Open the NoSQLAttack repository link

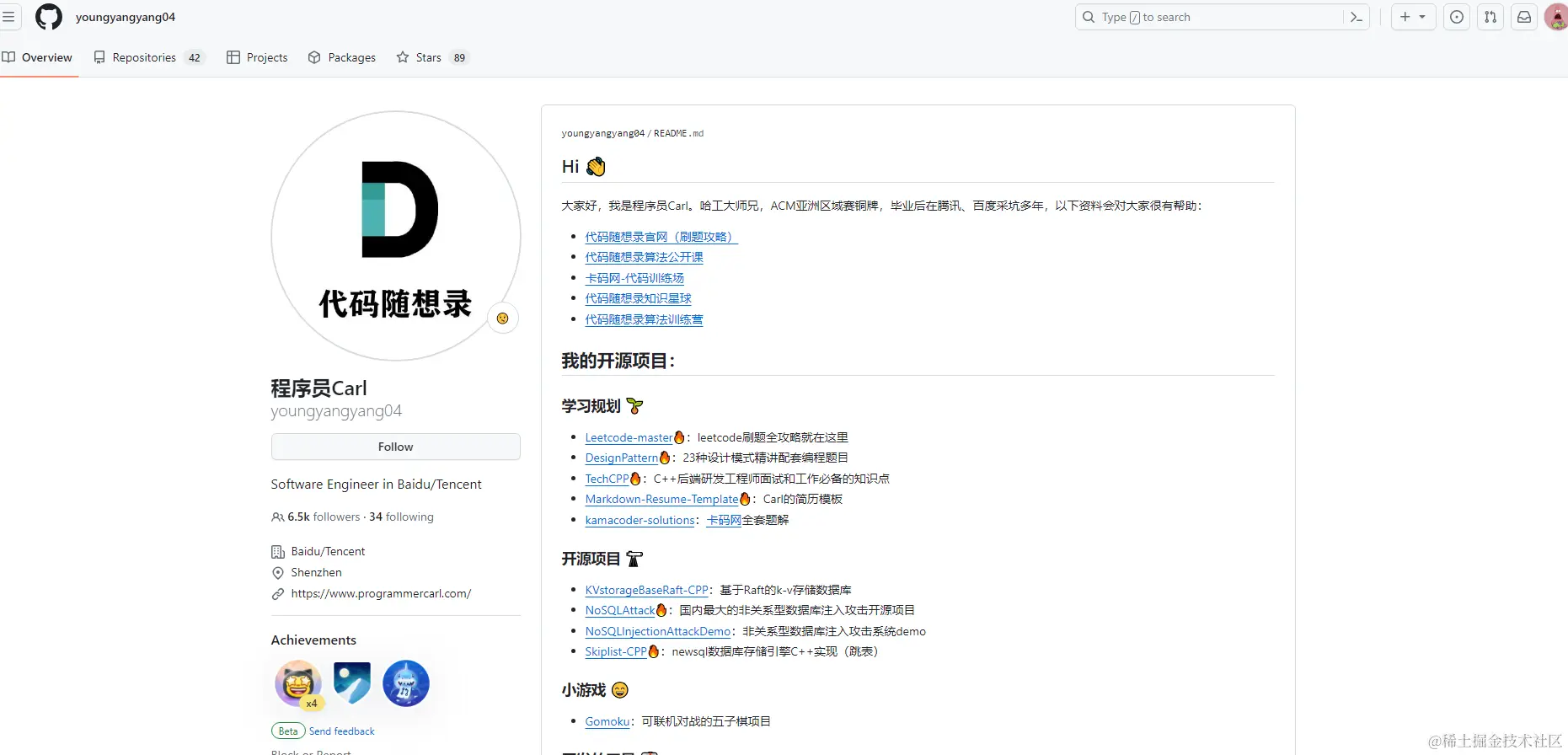(620, 610)
